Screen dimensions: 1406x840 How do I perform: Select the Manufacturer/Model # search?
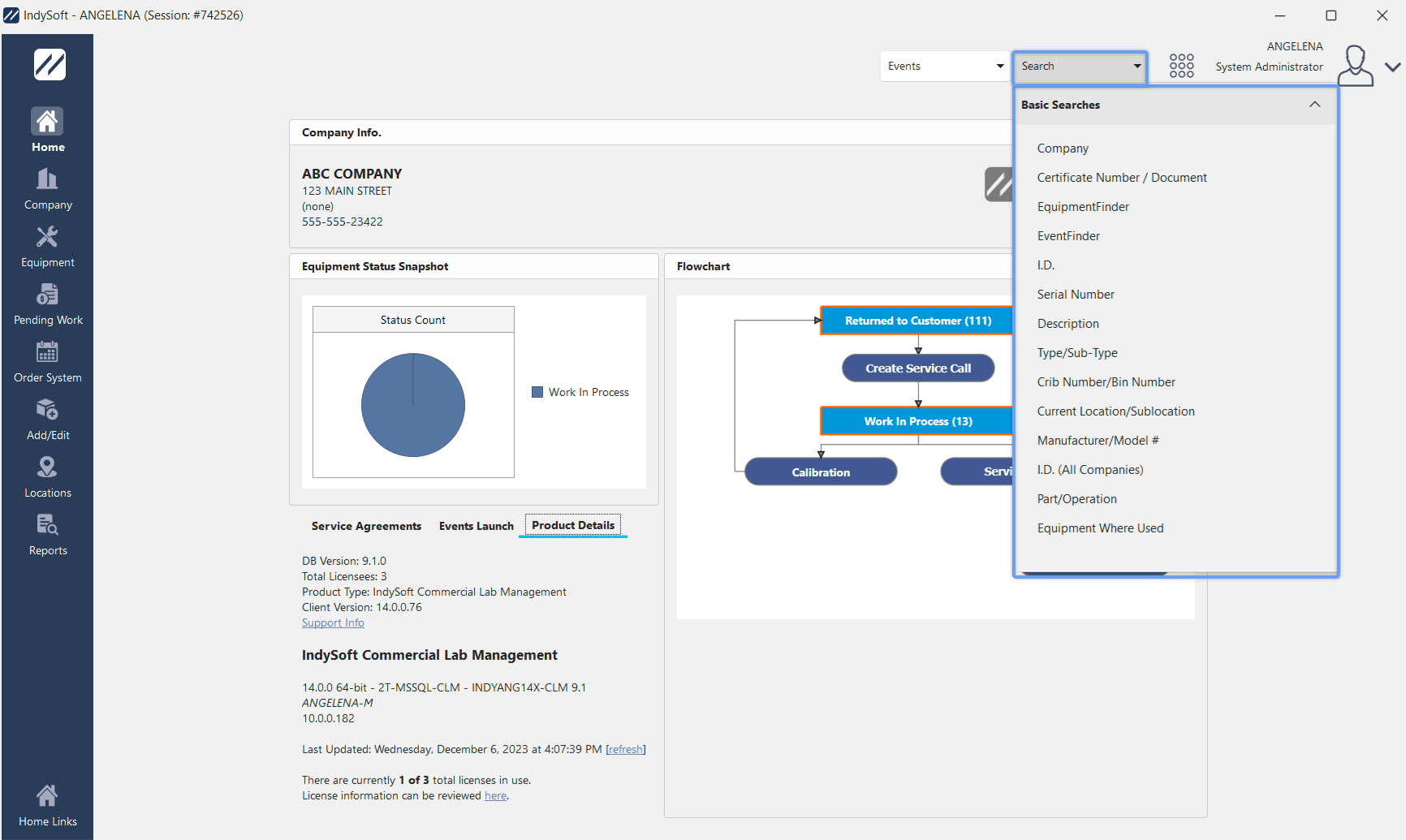1098,441
